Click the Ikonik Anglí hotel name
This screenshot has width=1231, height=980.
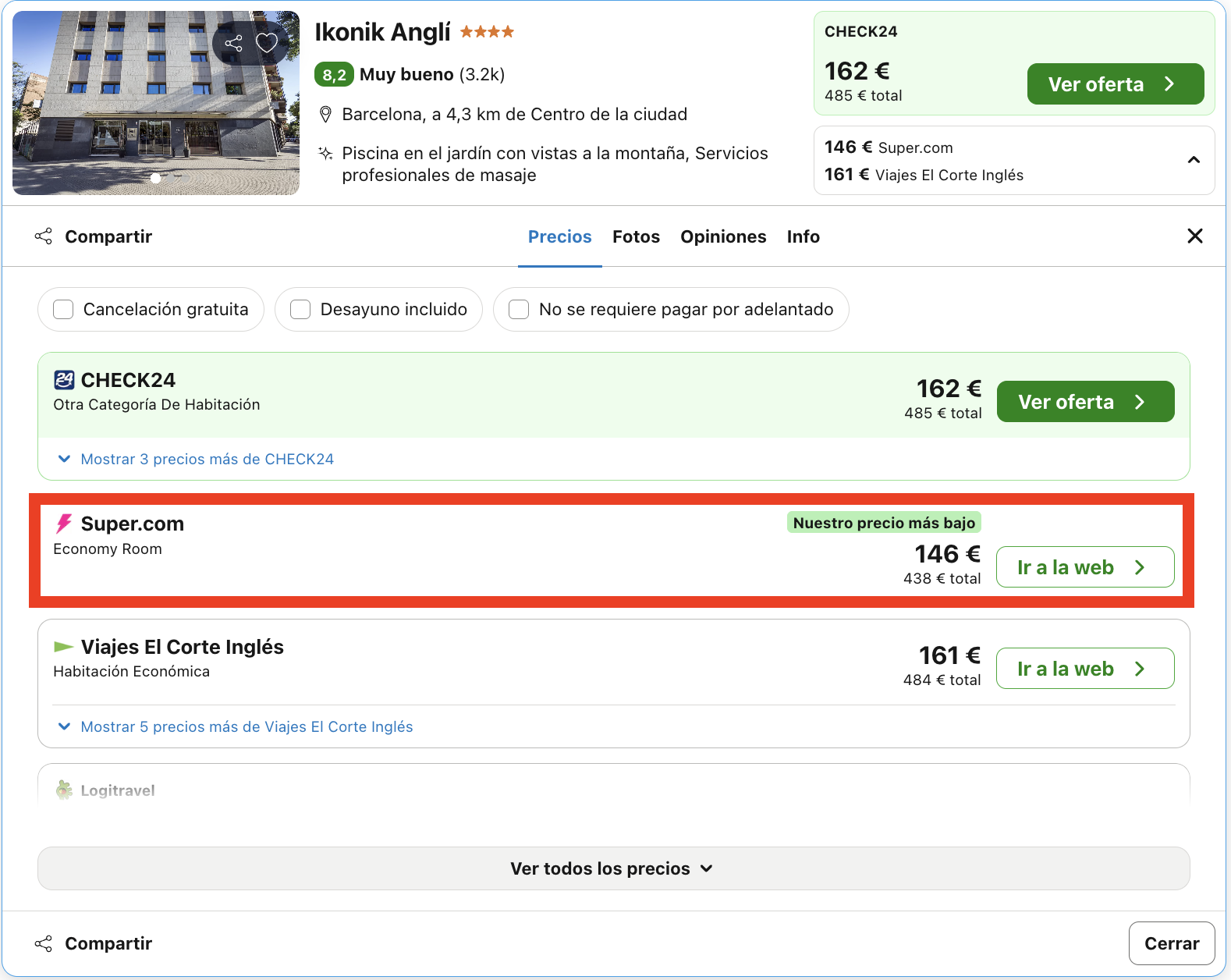coord(382,32)
